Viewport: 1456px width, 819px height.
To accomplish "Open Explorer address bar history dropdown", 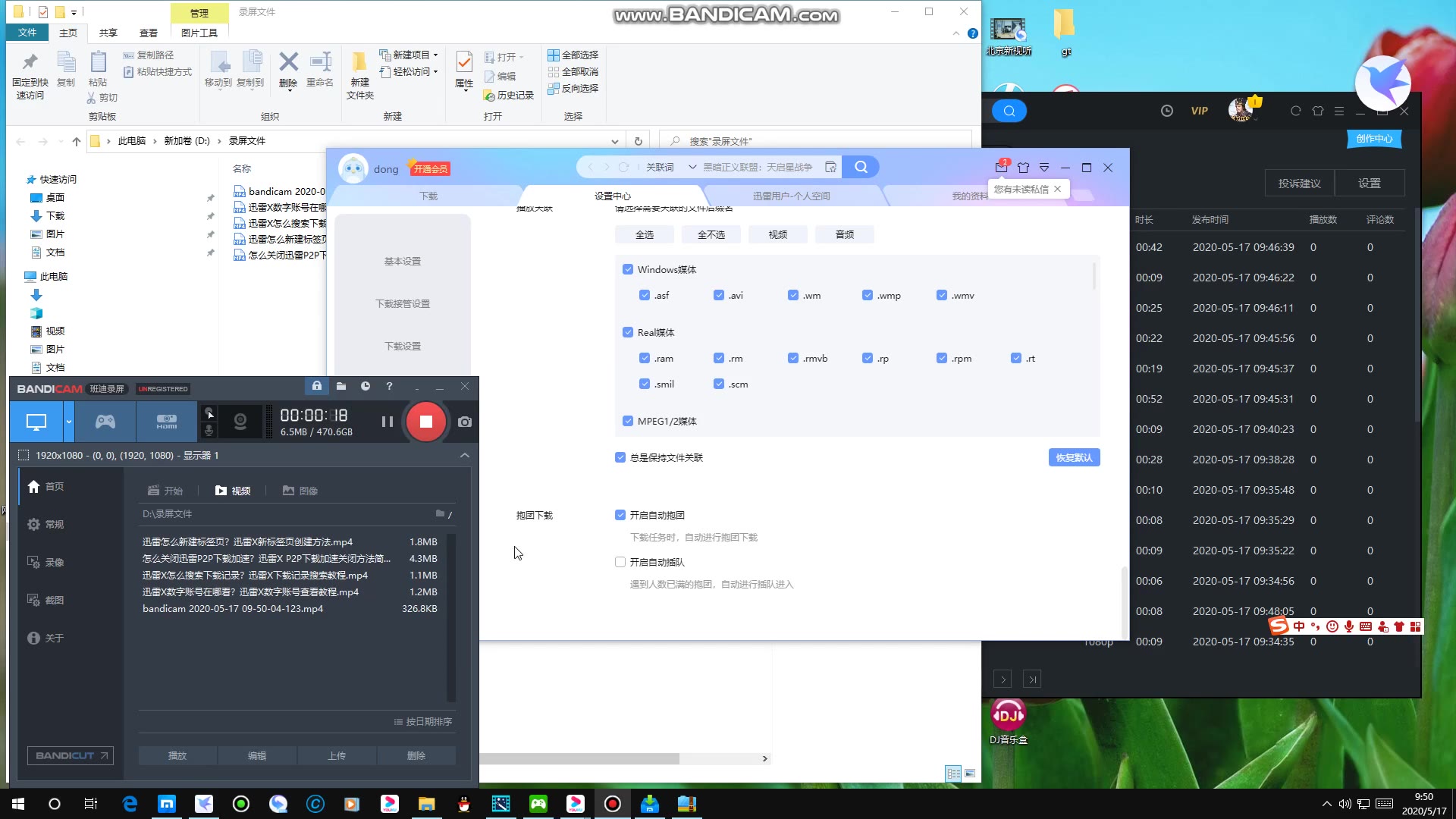I will click(x=614, y=141).
